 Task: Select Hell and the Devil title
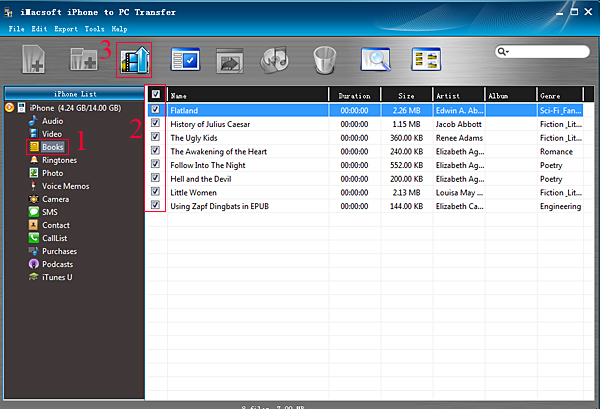pyautogui.click(x=201, y=179)
